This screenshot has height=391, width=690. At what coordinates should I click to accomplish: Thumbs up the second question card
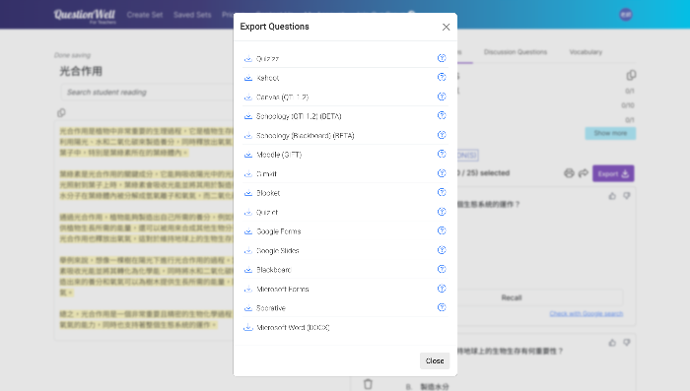point(612,343)
